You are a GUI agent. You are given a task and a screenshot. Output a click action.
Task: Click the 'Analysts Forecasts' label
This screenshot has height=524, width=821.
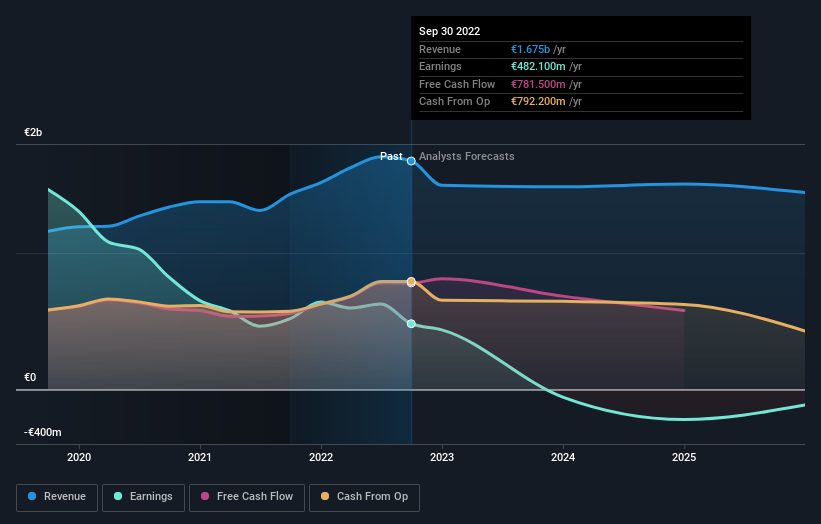point(467,157)
